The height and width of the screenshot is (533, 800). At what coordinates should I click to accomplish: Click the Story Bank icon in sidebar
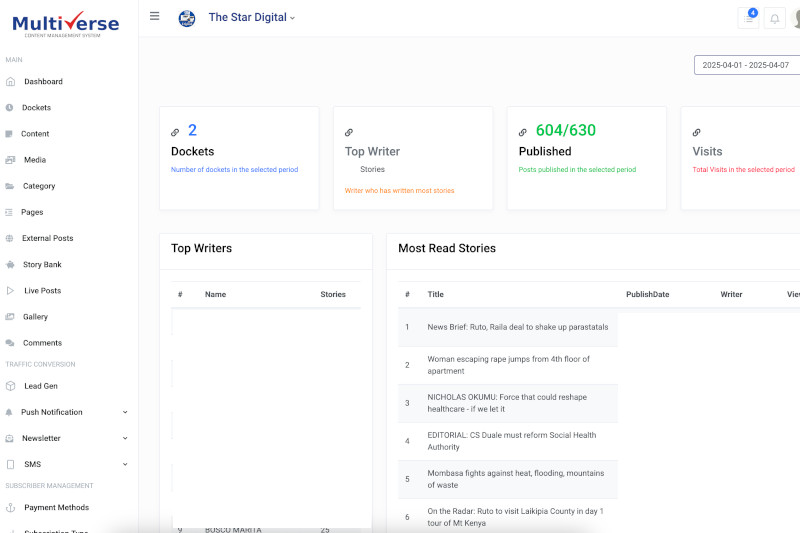10,265
